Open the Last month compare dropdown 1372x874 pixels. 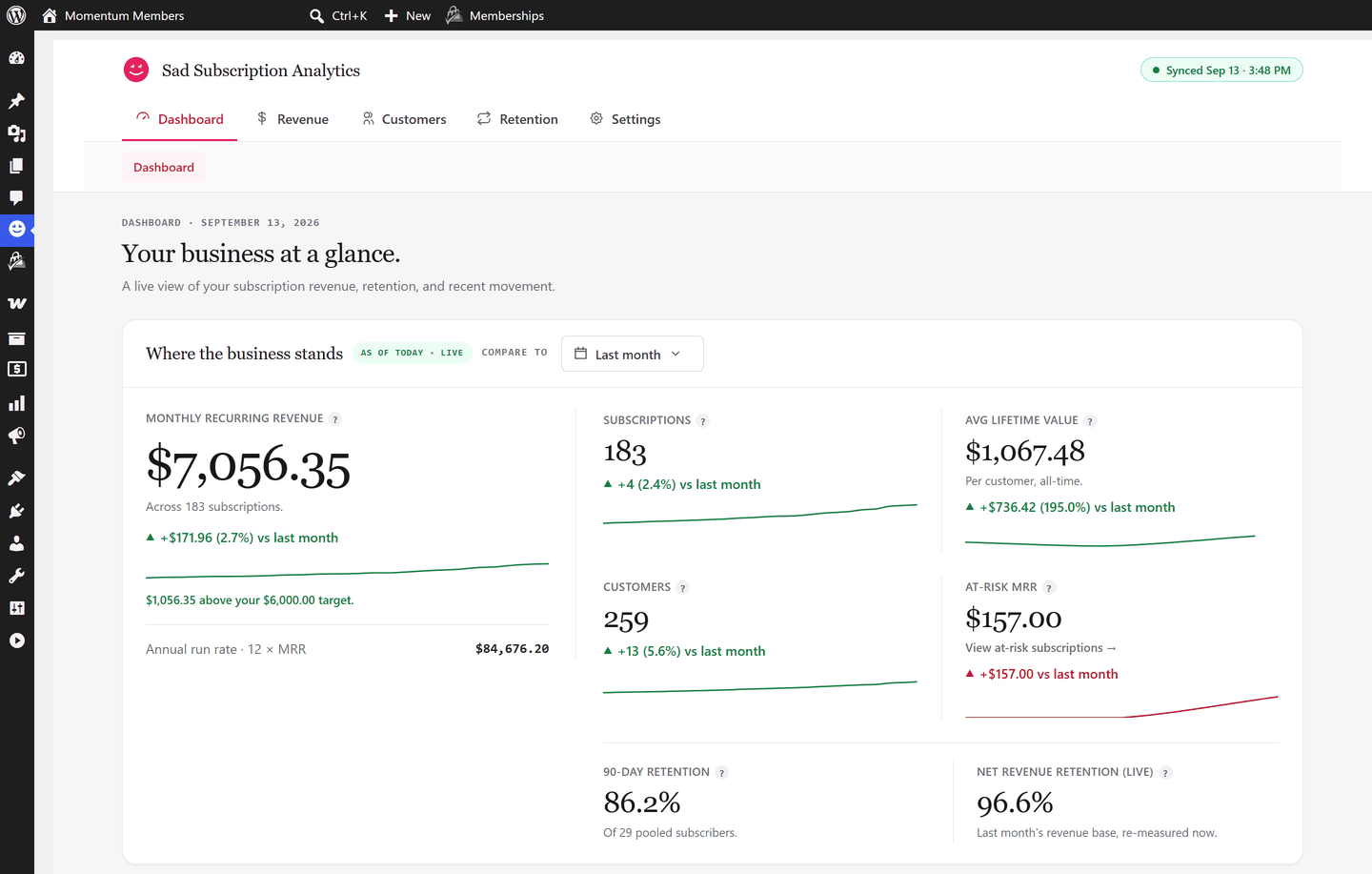point(633,354)
